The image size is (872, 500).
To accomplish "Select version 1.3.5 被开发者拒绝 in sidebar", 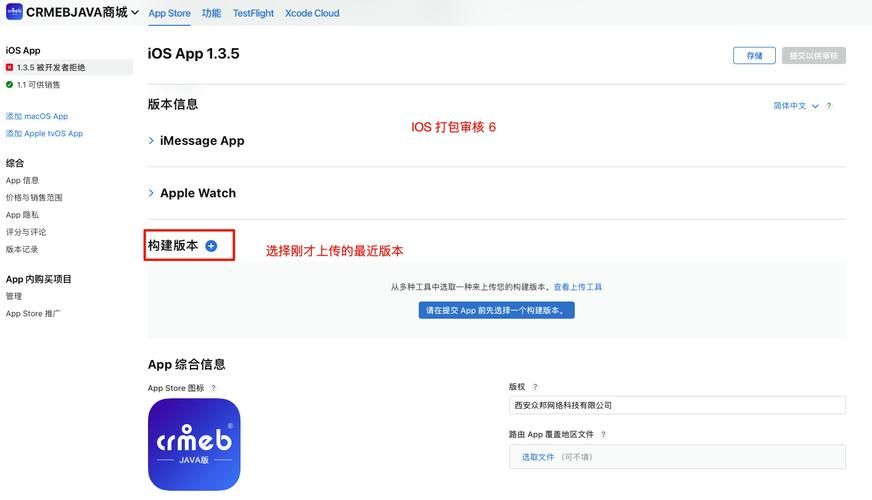I will click(x=68, y=67).
